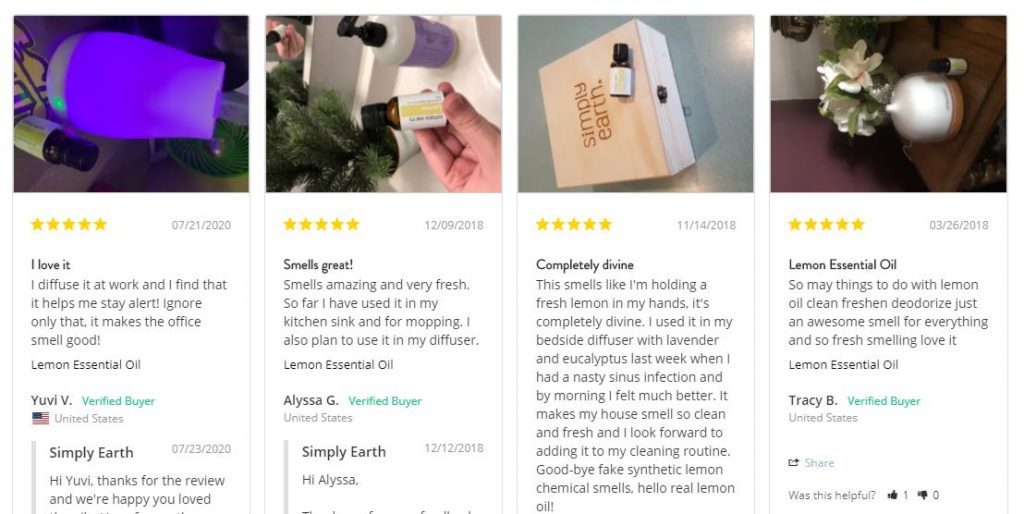The image size is (1024, 514).
Task: Click the Verified Buyer badge next to Alyssa G.
Action: pos(385,401)
